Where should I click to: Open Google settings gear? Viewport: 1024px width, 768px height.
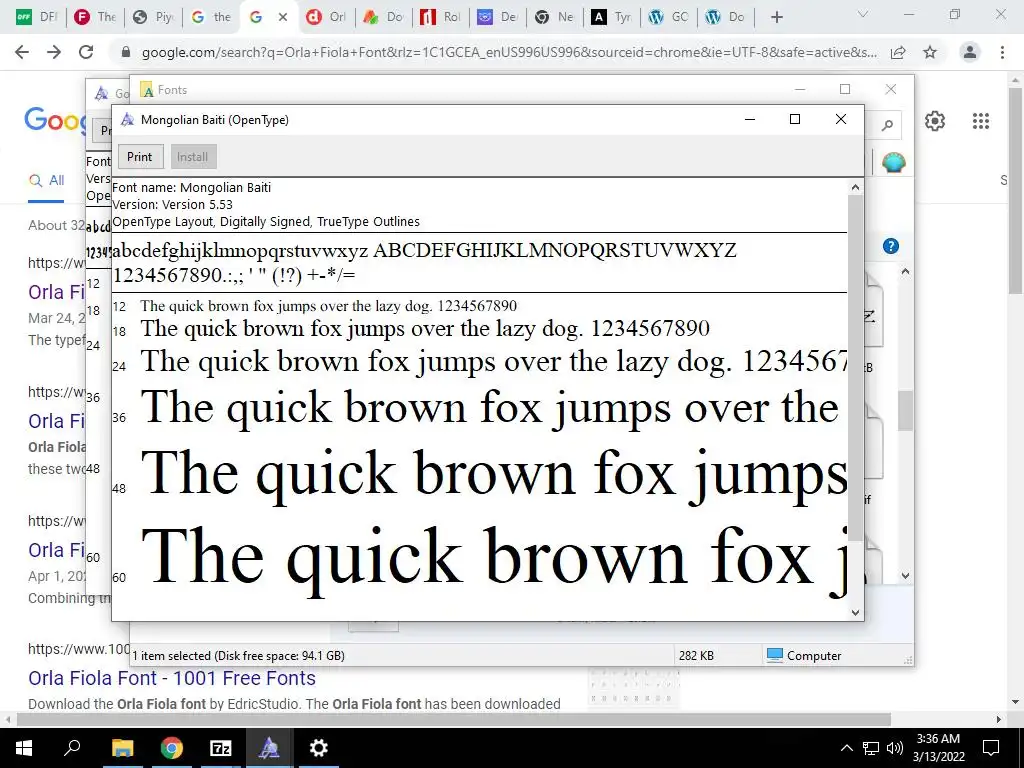click(935, 121)
